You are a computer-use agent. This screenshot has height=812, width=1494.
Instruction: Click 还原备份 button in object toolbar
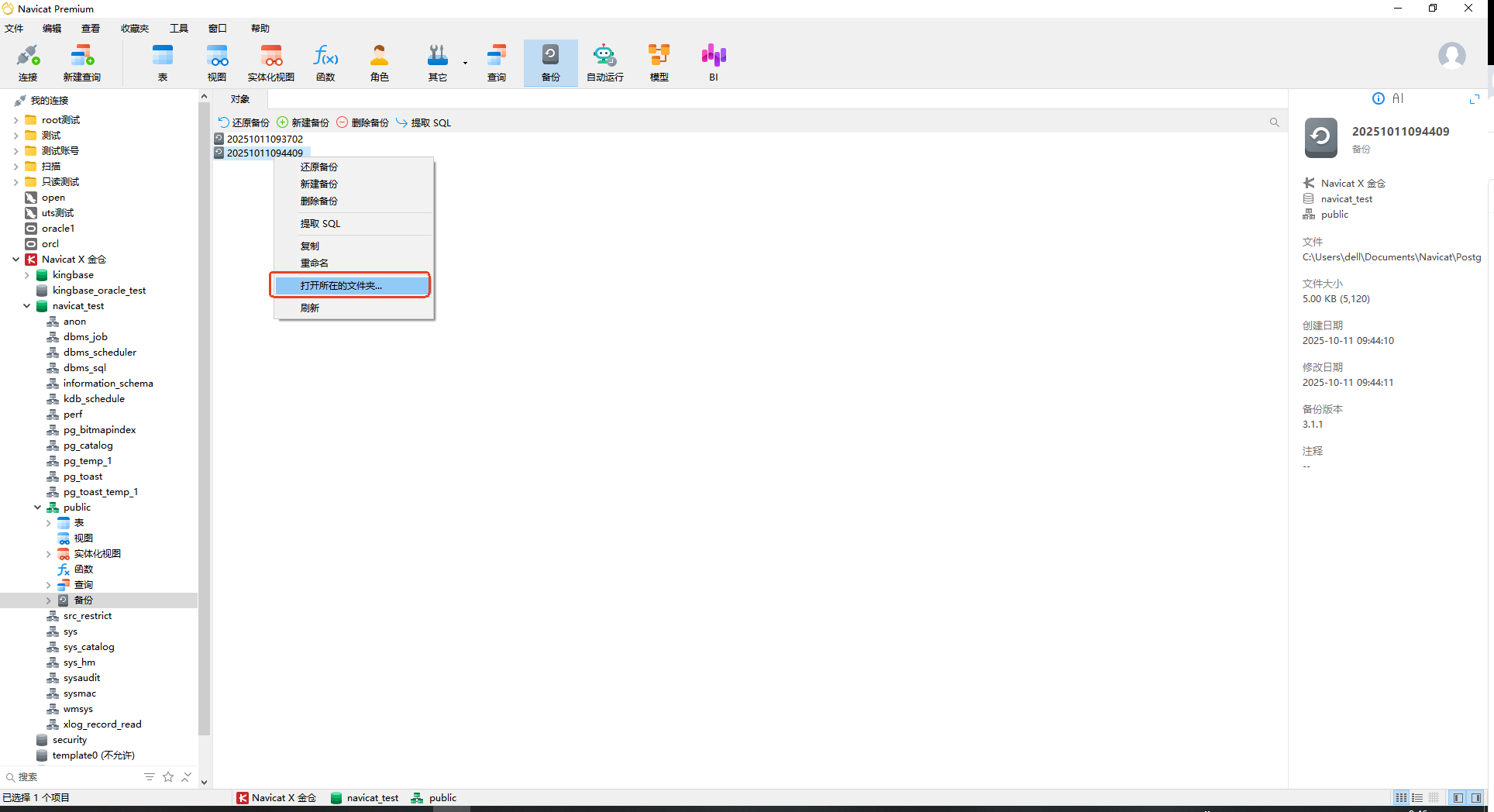(244, 122)
